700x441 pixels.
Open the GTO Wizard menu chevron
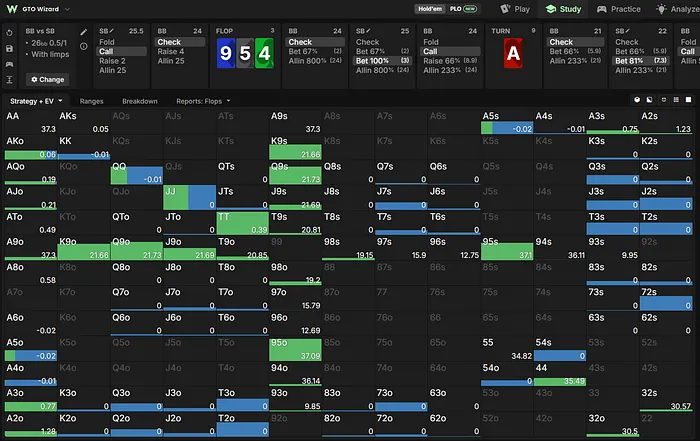[67, 9]
